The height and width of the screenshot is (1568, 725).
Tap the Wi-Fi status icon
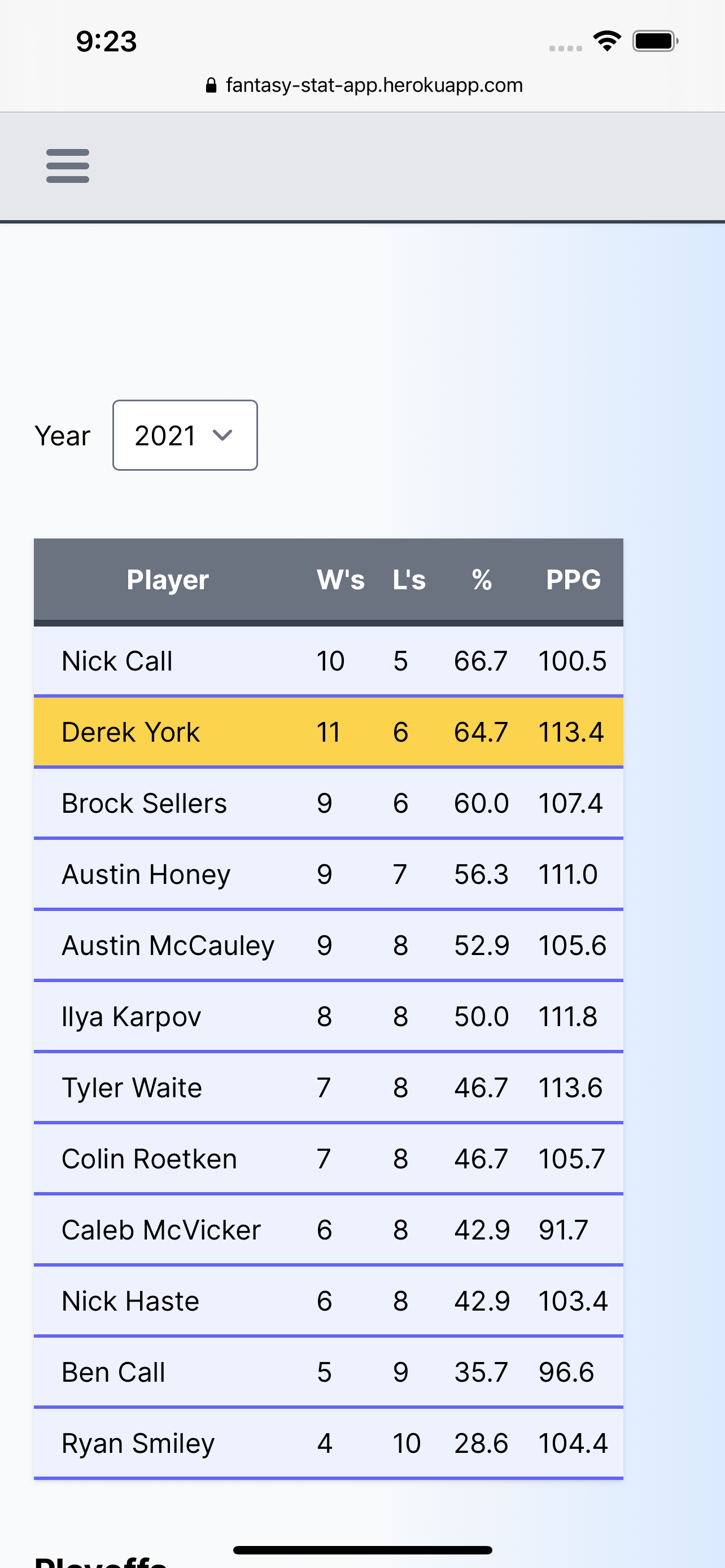coord(606,41)
